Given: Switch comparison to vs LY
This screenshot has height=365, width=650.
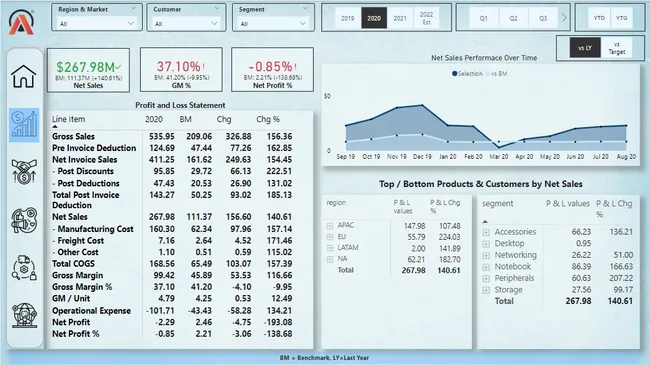Looking at the screenshot, I should (585, 48).
